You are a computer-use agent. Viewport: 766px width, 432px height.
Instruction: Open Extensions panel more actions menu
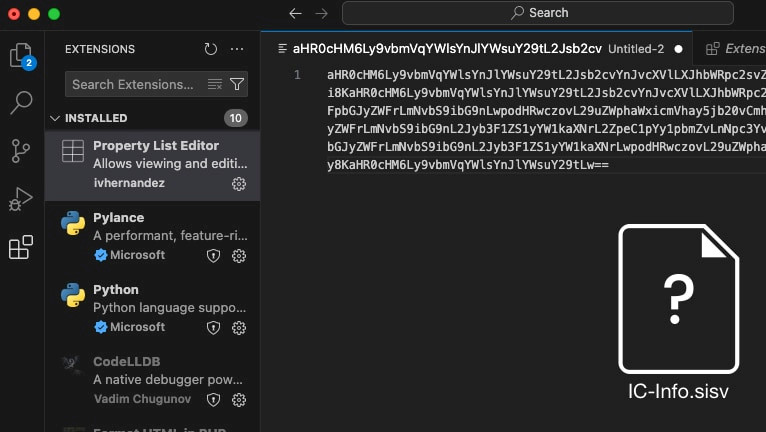tap(237, 49)
